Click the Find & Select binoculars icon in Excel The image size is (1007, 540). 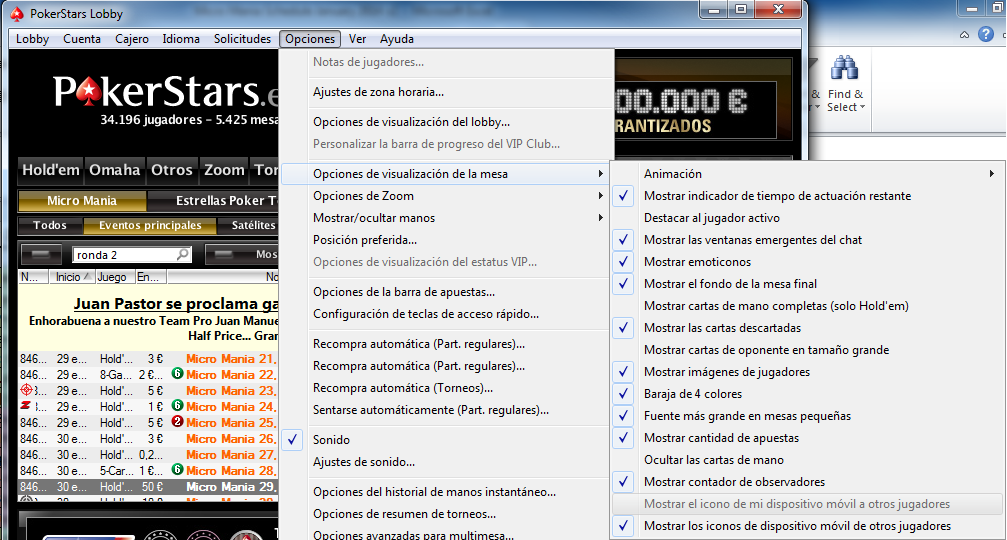[845, 69]
